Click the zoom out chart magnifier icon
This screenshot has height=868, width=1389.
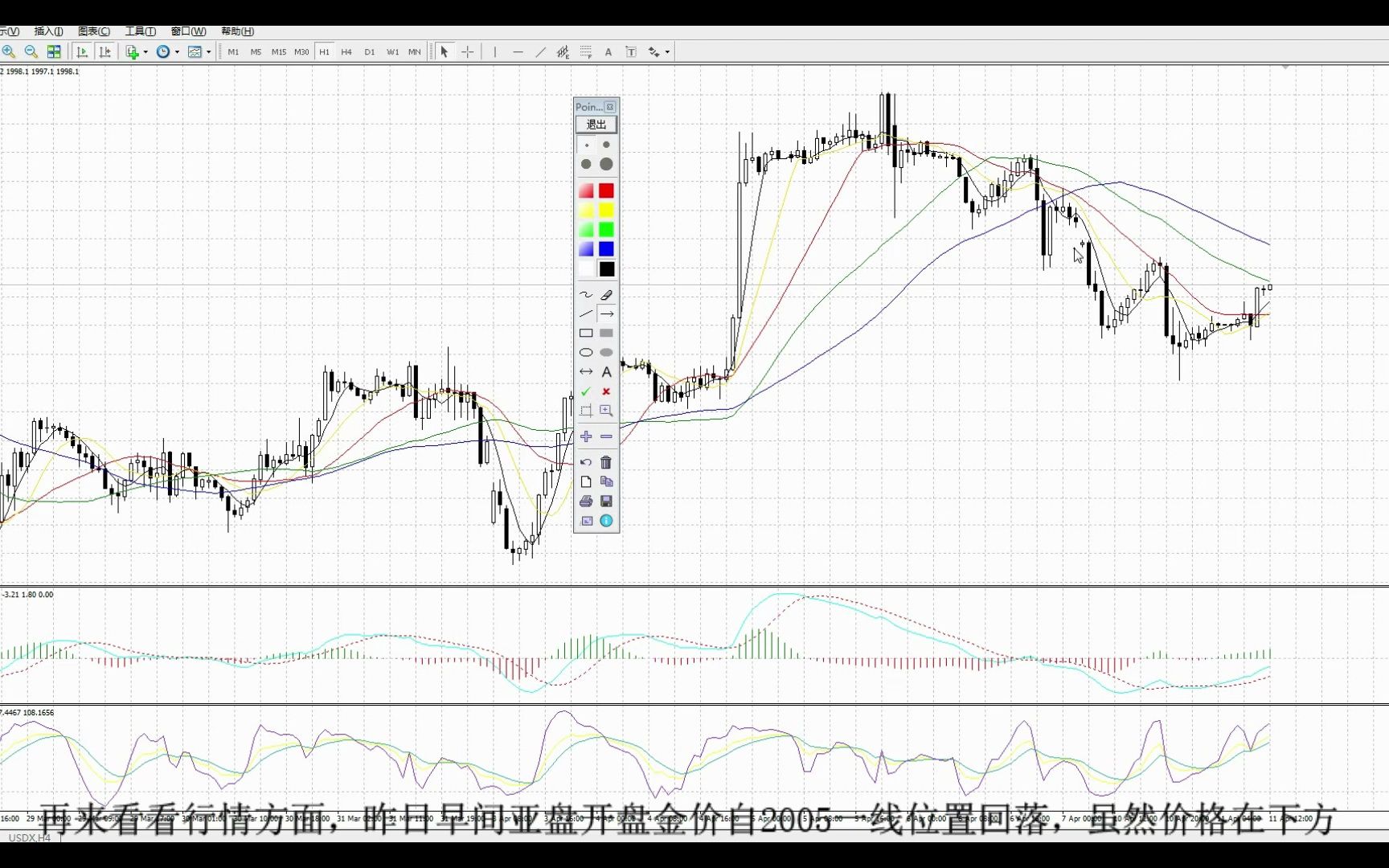31,51
